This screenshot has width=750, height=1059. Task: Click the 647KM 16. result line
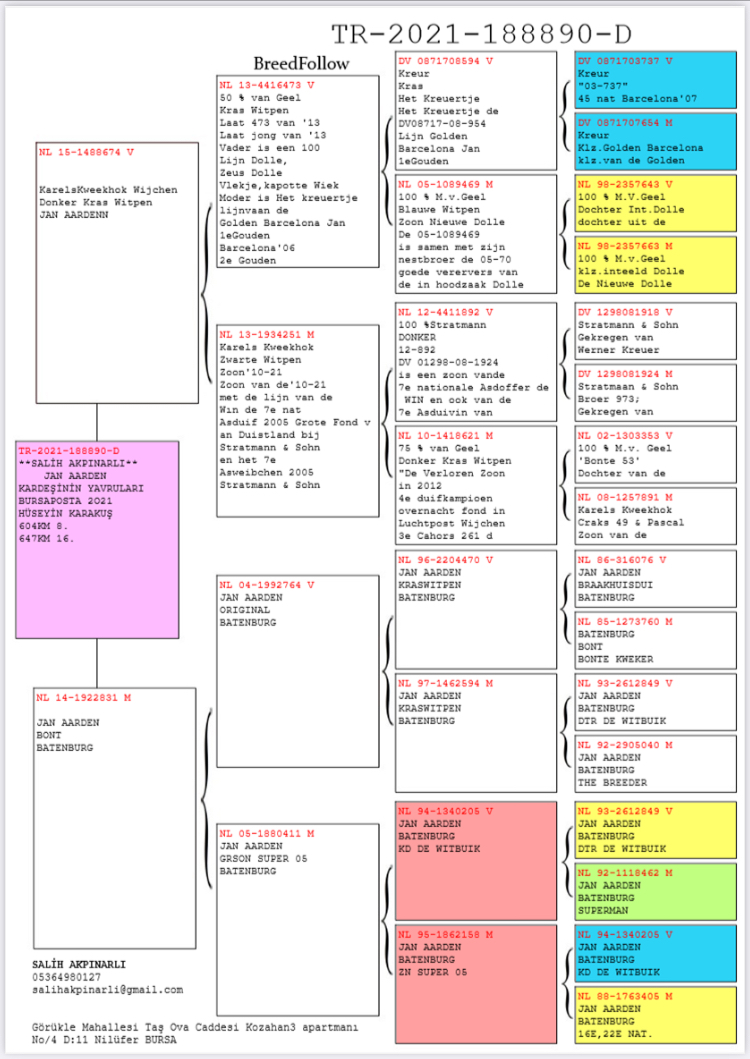pos(46,539)
